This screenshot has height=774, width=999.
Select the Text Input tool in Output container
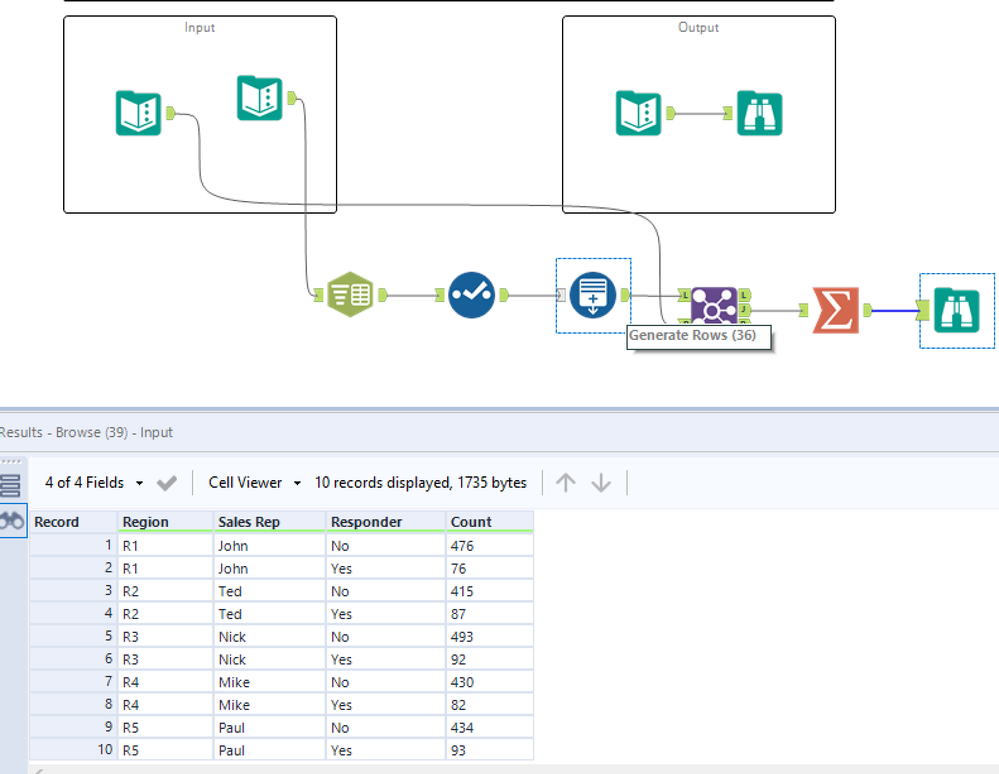click(x=638, y=113)
